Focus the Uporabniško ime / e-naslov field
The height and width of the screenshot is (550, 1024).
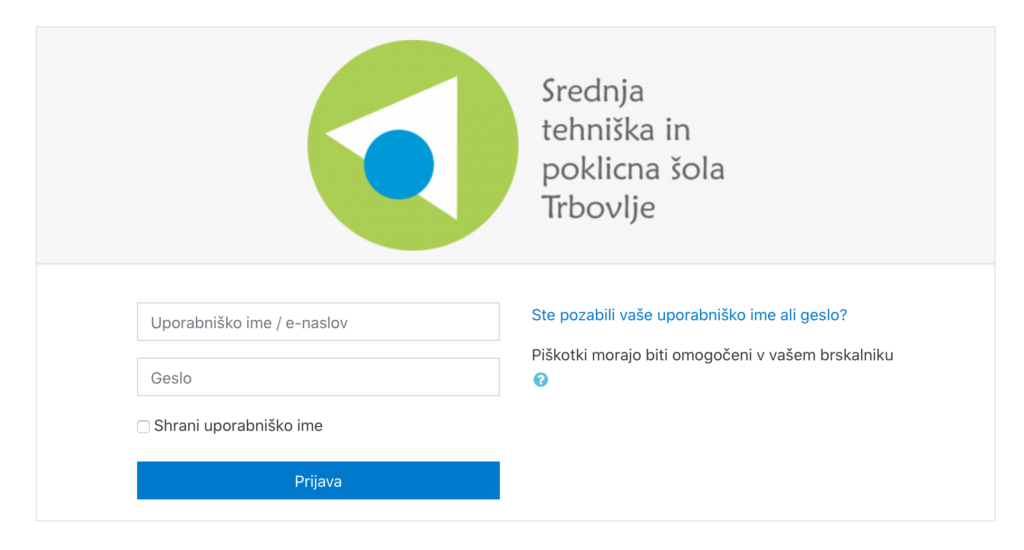click(318, 321)
